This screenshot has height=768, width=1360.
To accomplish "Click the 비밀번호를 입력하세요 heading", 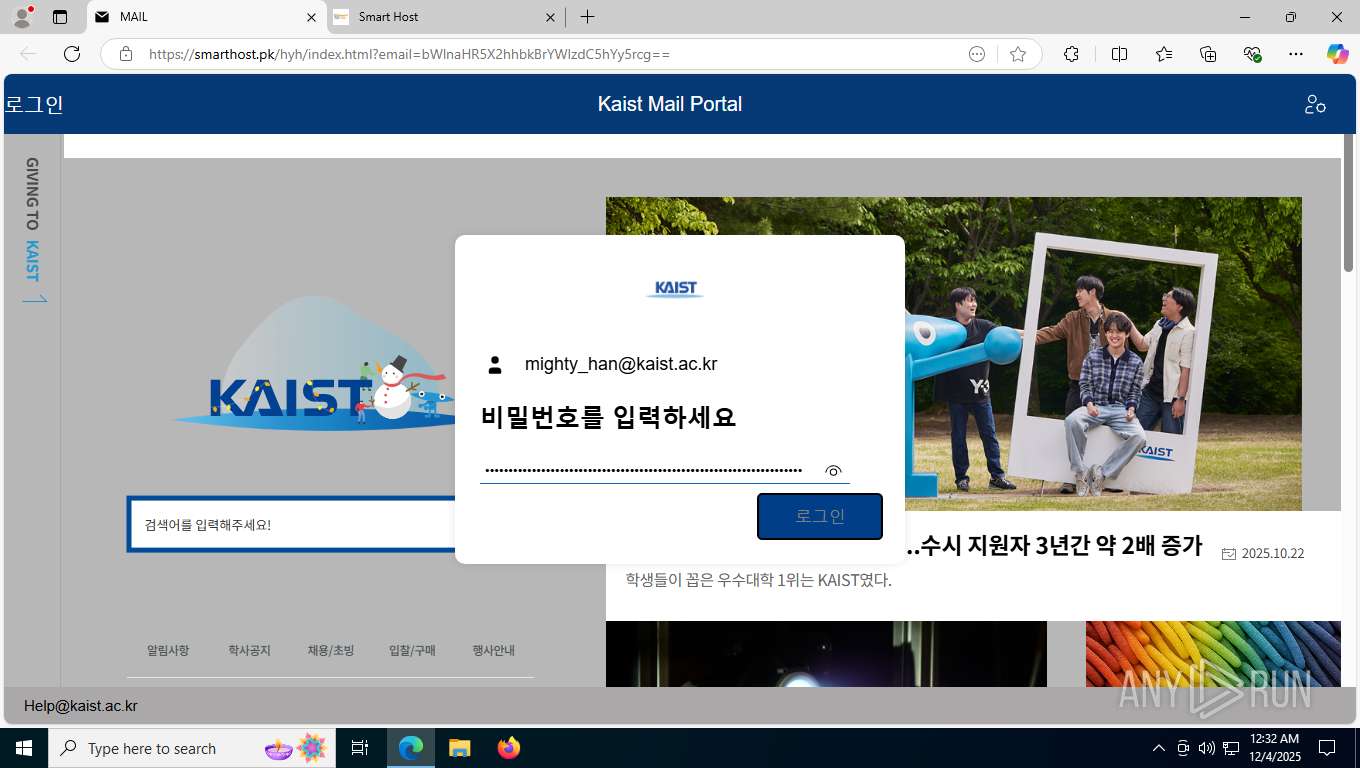I will pyautogui.click(x=608, y=417).
